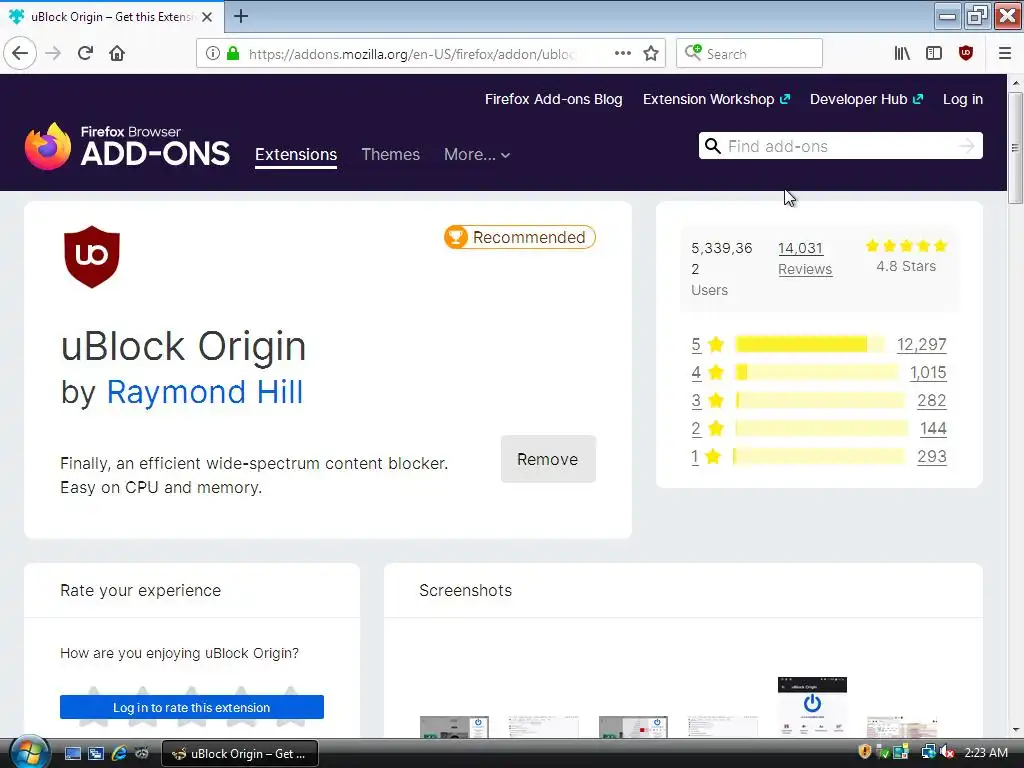Open Raymond Hill's author page
1024x768 pixels.
(x=204, y=392)
